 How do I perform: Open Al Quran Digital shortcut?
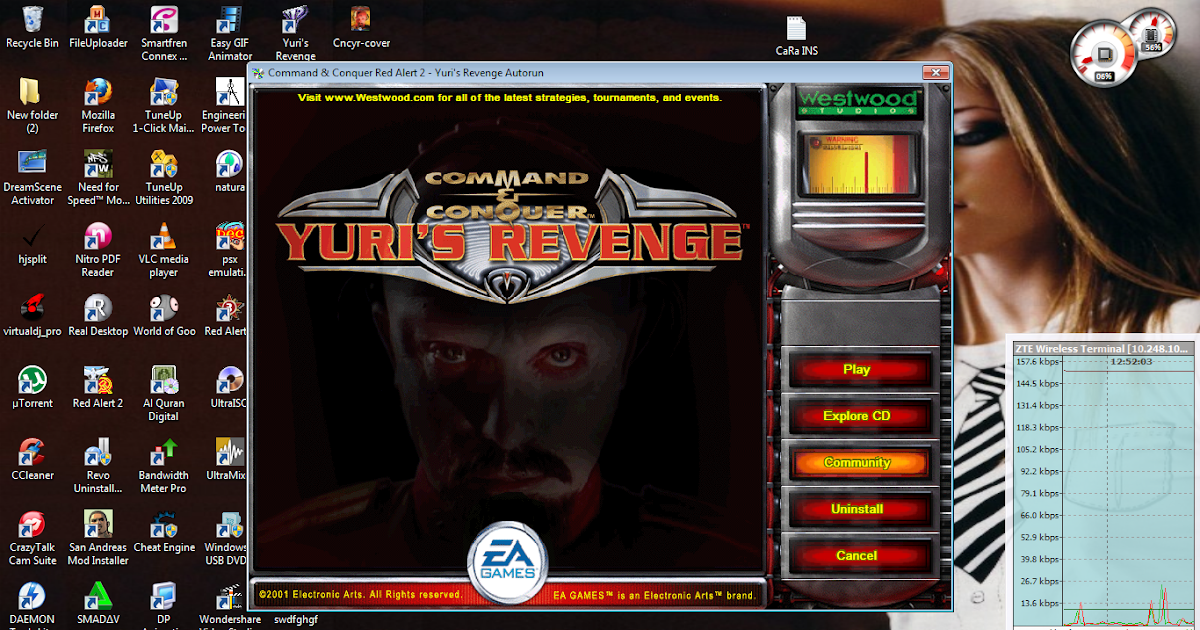(x=164, y=393)
